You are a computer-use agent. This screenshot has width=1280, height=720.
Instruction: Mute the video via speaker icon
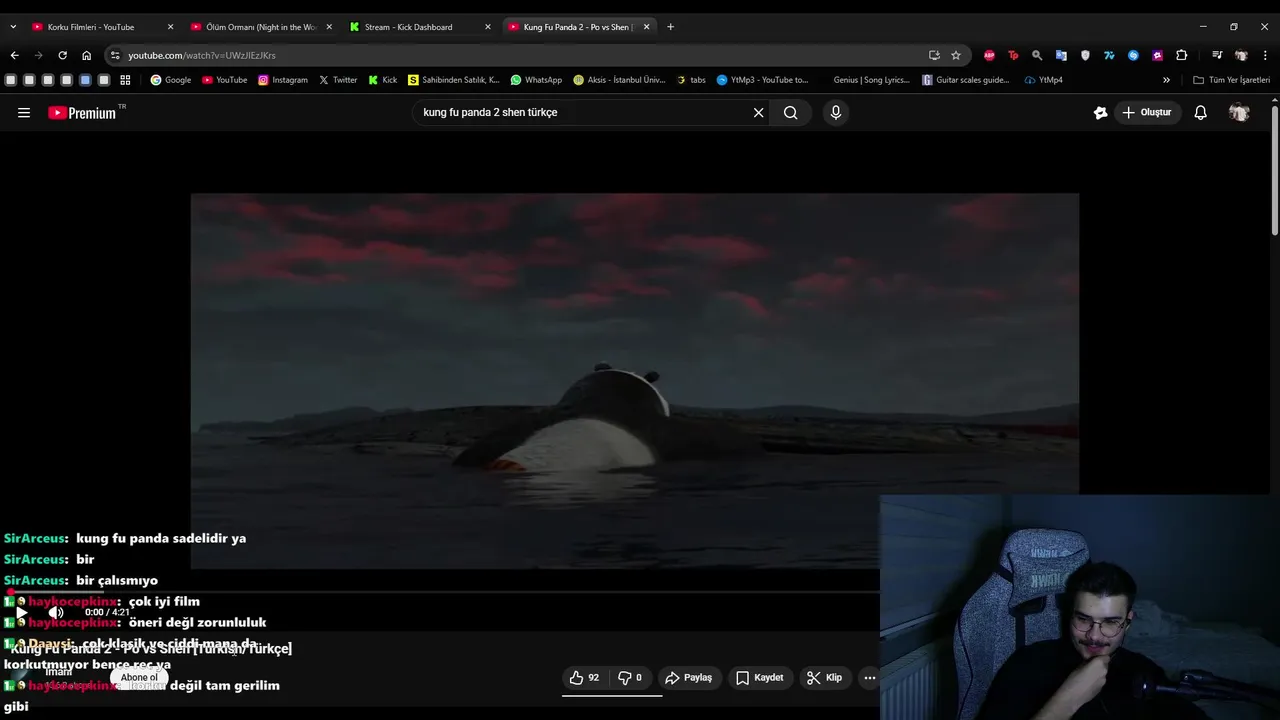coord(57,613)
